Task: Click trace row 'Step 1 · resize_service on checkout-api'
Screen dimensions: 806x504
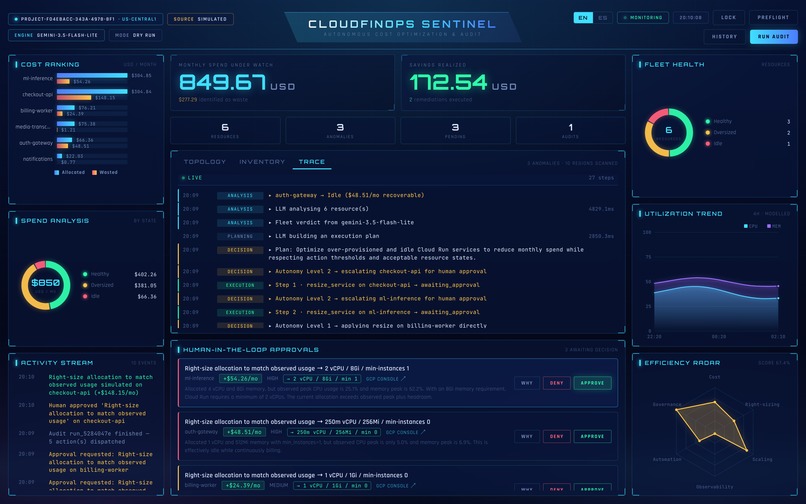Action: [398, 285]
